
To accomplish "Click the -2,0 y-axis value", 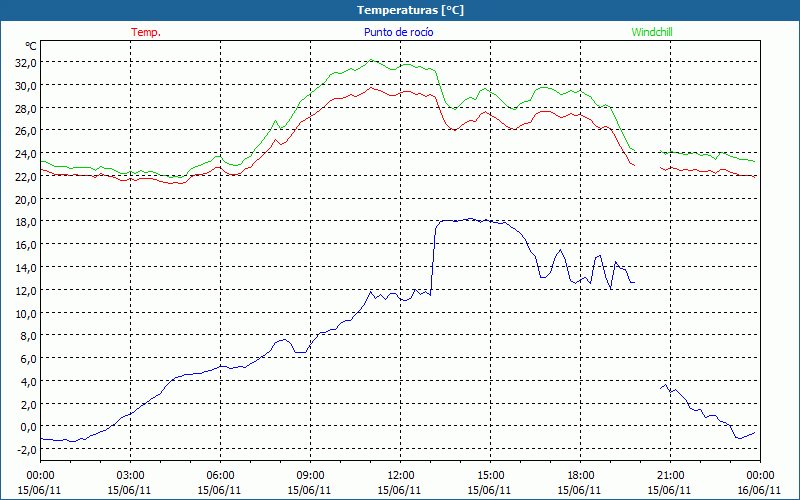I will (27, 449).
